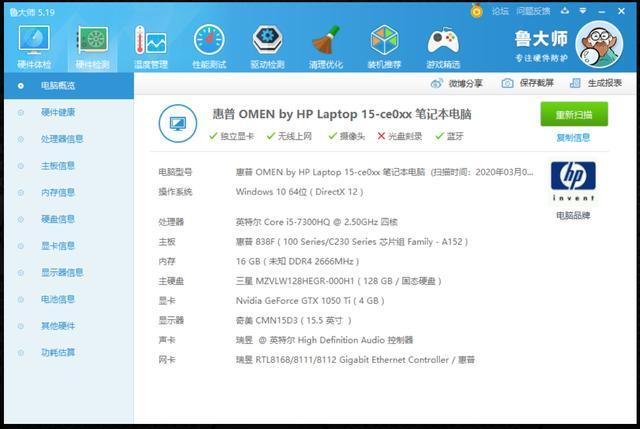This screenshot has height=429, width=640.
Task: Click Nvidia GeForce GTX 1050 Ti value
Action: pos(310,301)
